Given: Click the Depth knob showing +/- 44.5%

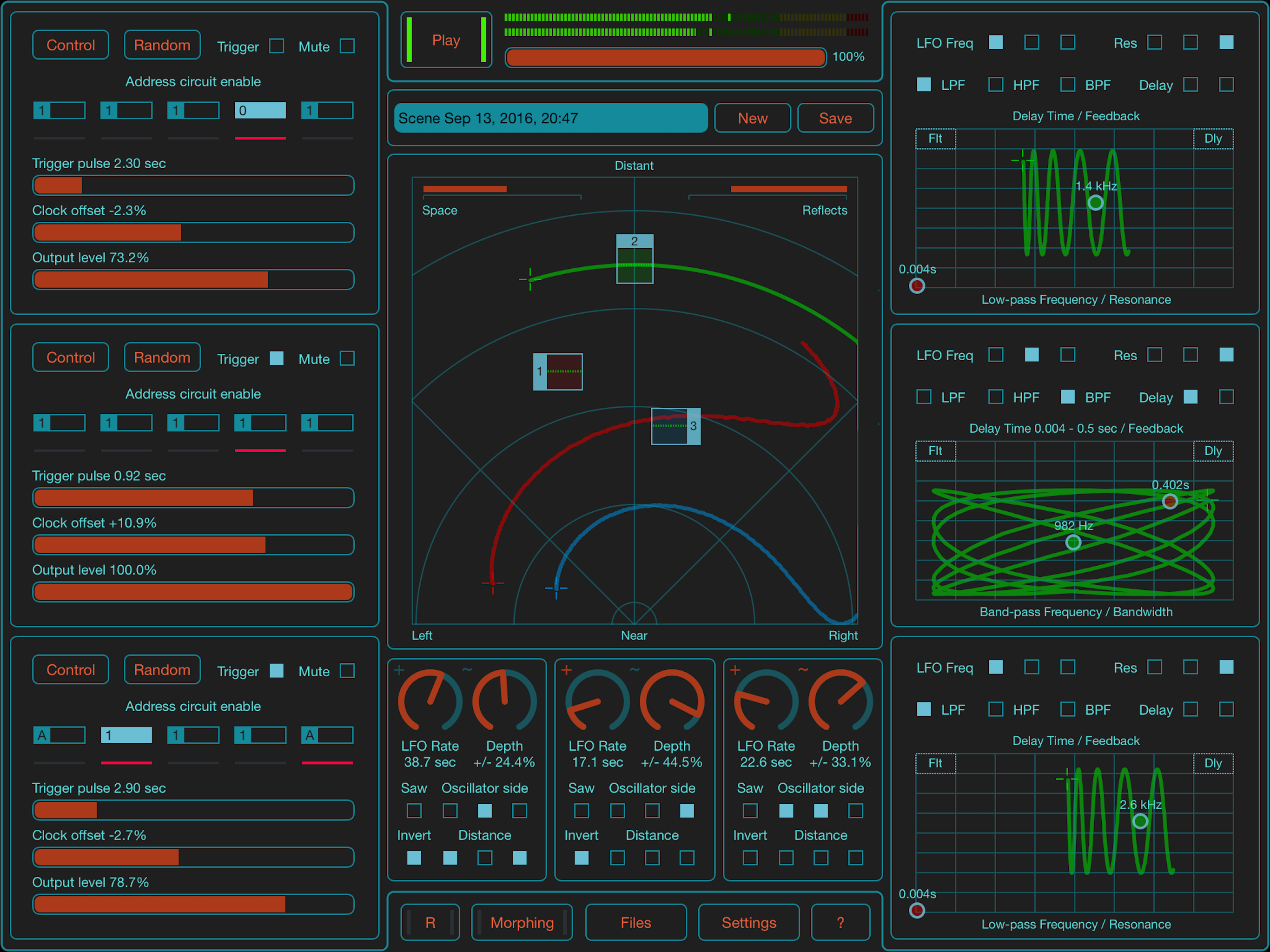Looking at the screenshot, I should pyautogui.click(x=671, y=701).
